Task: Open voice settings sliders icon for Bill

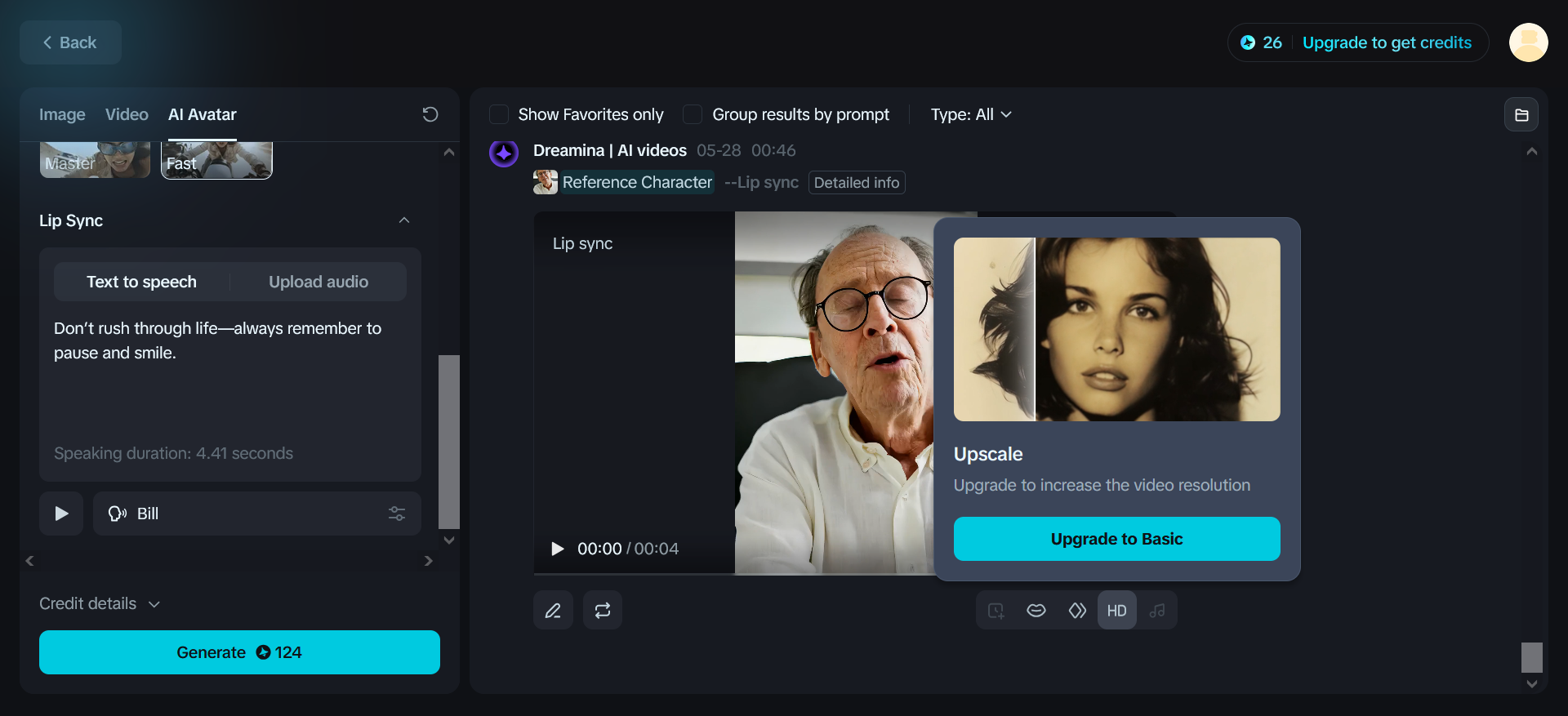Action: [x=397, y=514]
